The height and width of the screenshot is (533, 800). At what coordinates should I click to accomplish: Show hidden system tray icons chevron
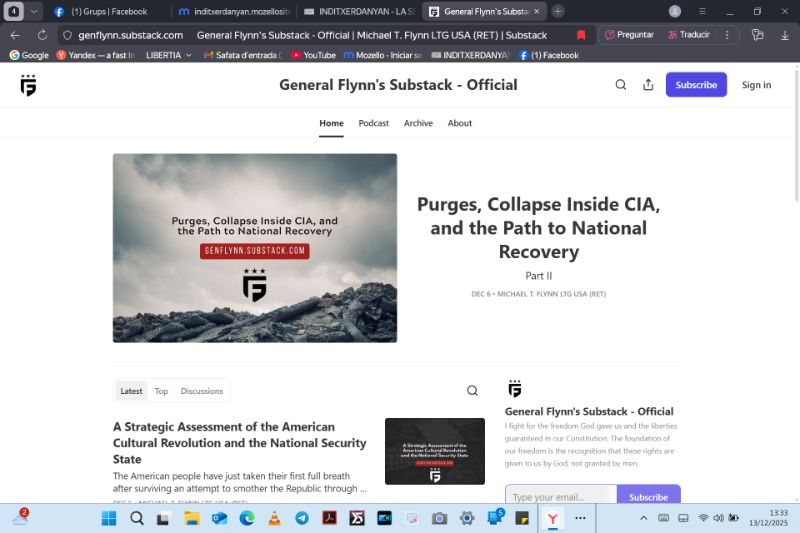pos(643,518)
